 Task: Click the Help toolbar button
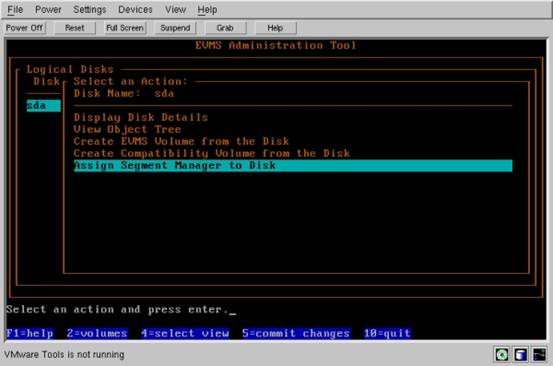click(x=275, y=28)
